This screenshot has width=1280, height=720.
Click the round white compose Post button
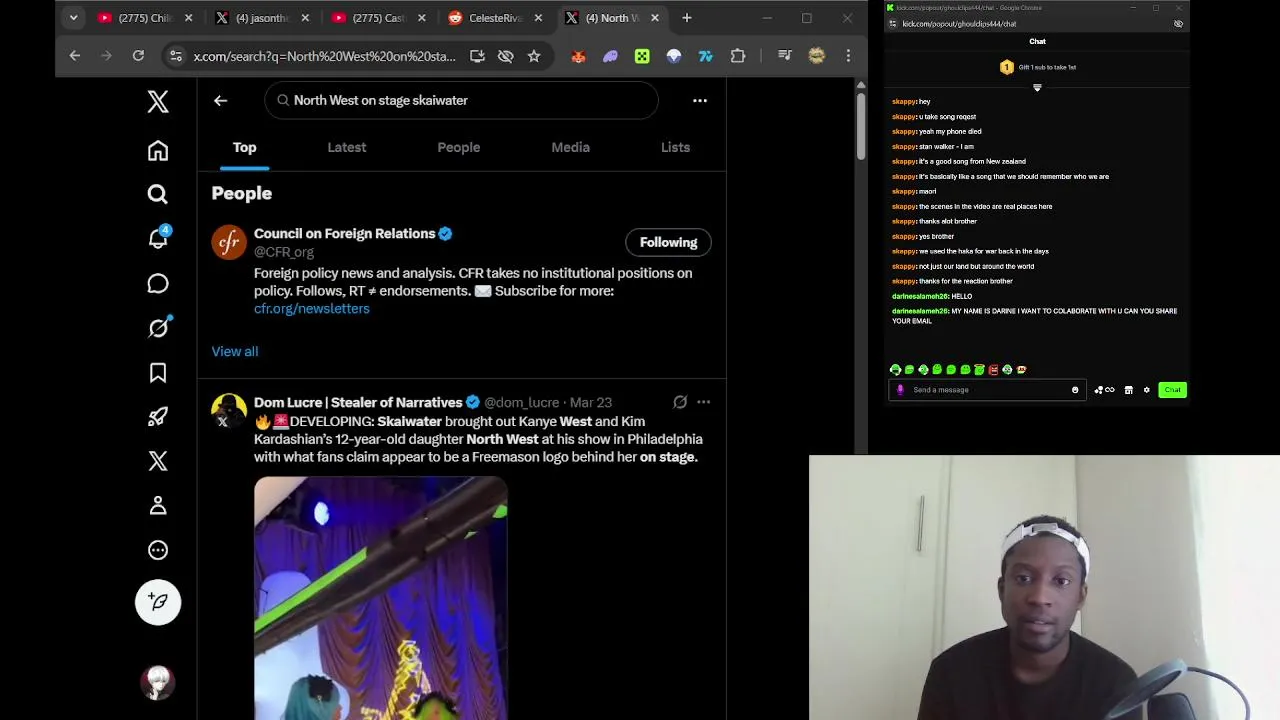(158, 602)
